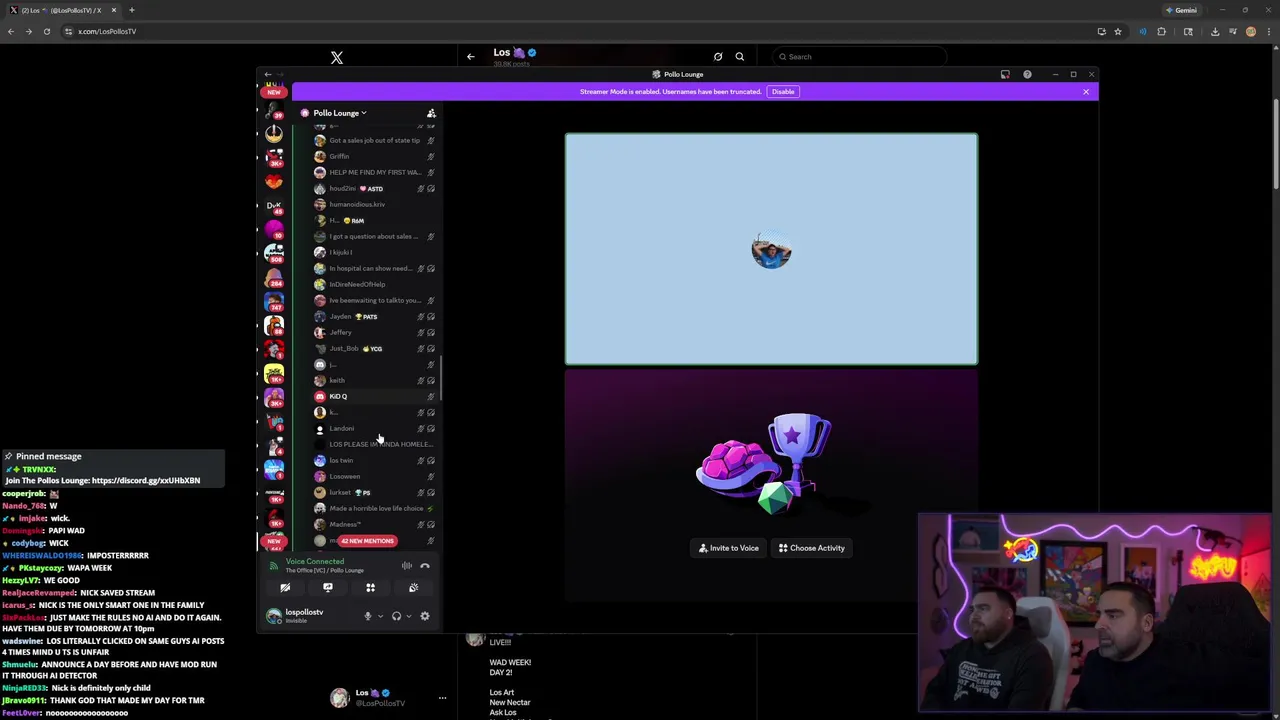This screenshot has width=1280, height=720.
Task: Toggle microphone mute in user panel
Action: pos(367,616)
